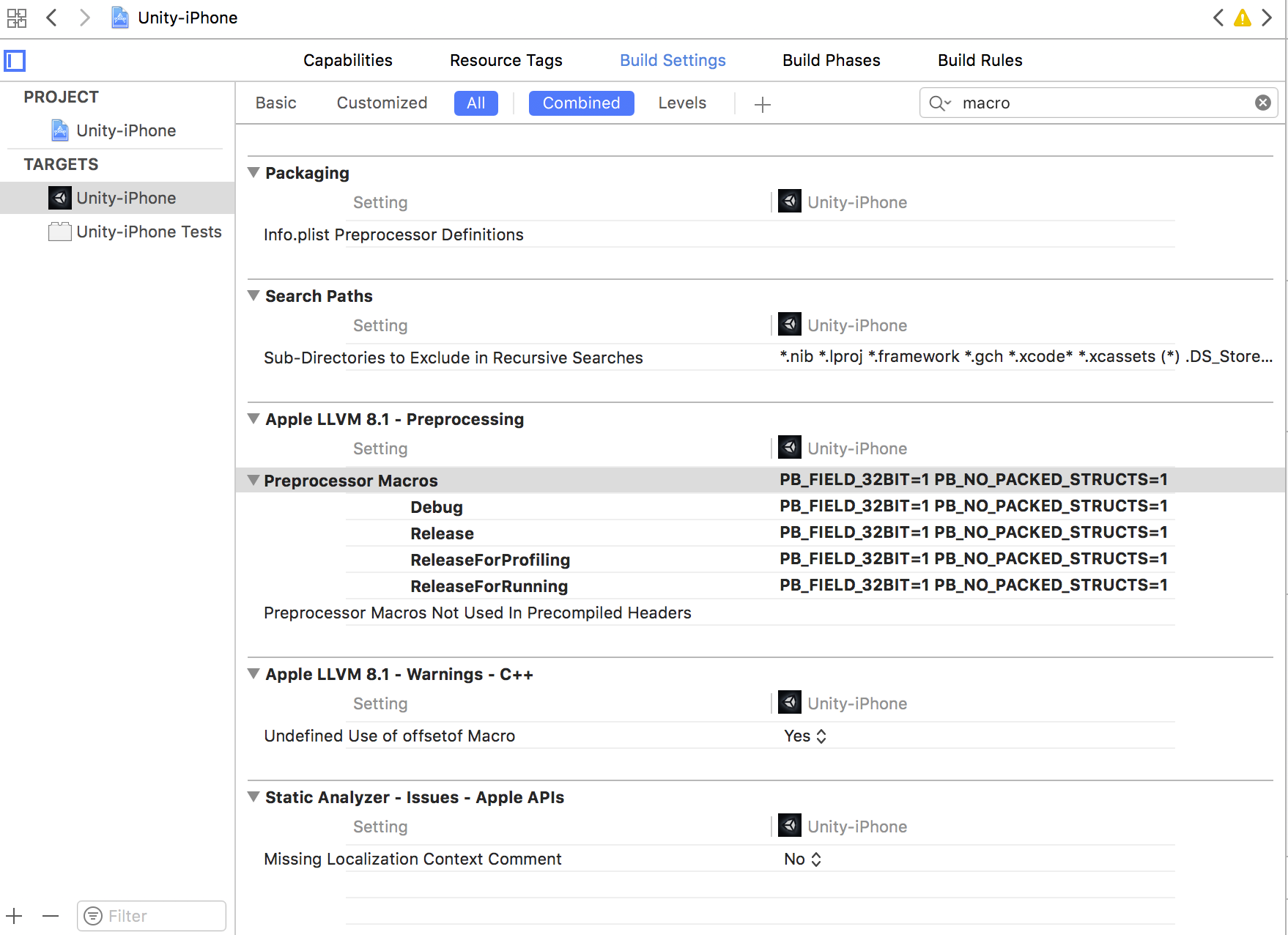
Task: Add a user-defined build setting
Action: coord(763,105)
